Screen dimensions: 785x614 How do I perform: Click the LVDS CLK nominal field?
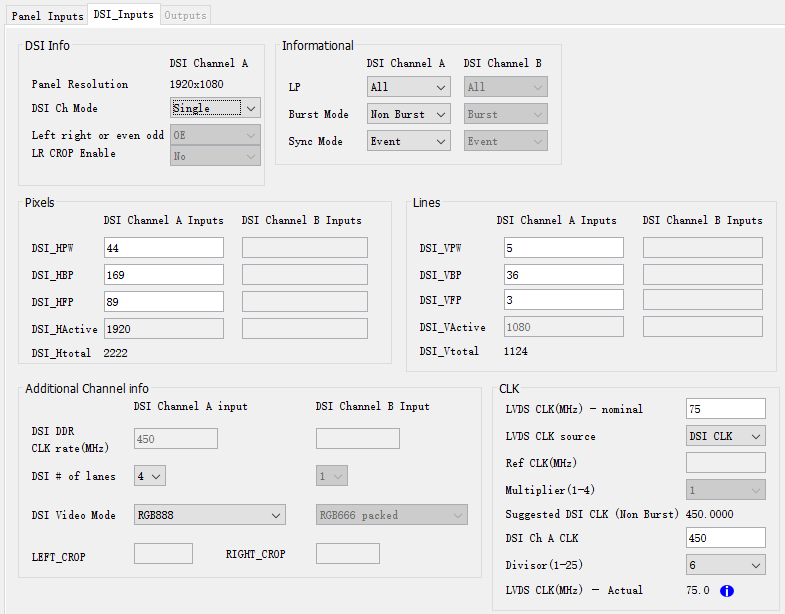click(726, 409)
